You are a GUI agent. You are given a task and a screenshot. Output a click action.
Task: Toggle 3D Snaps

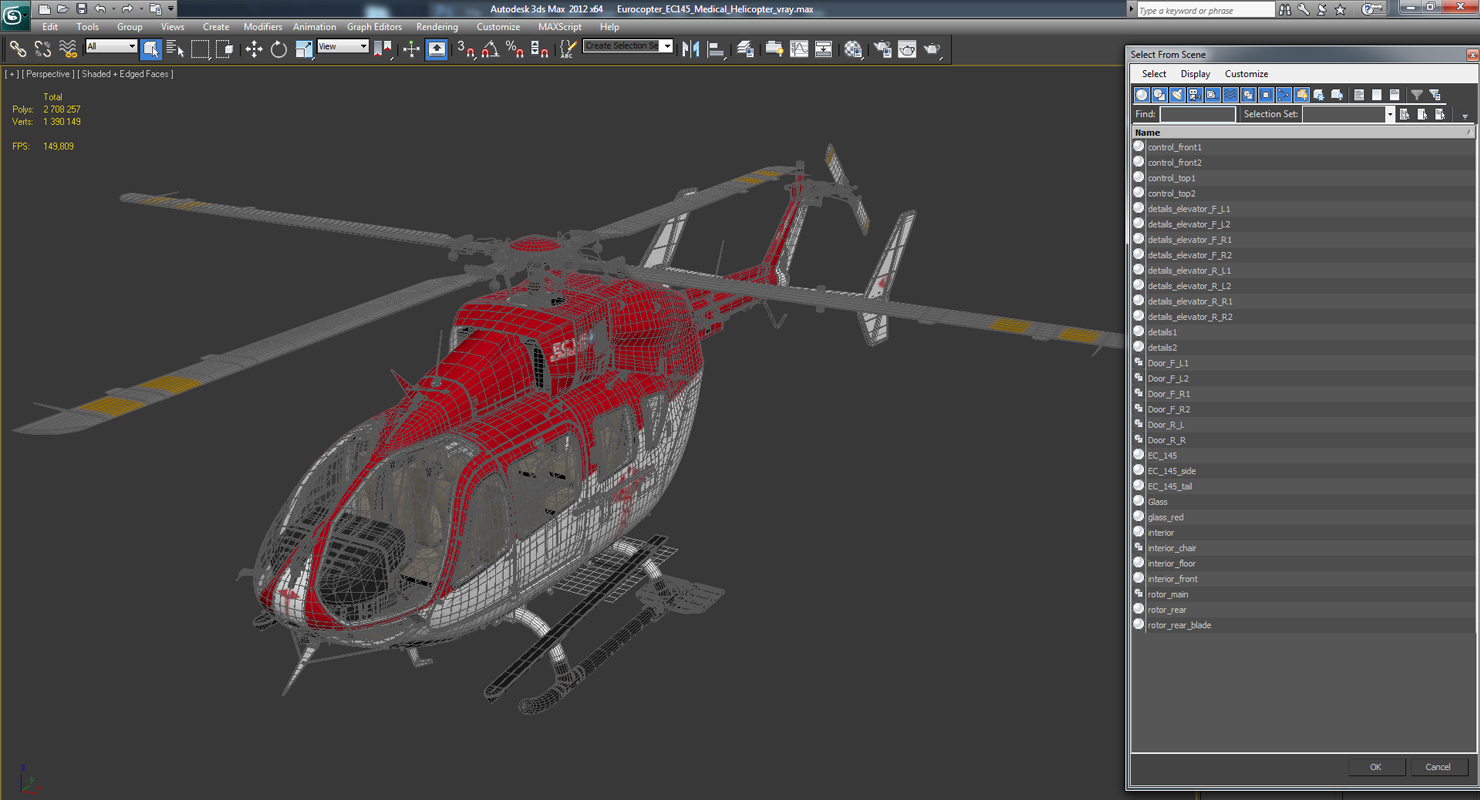pos(465,49)
